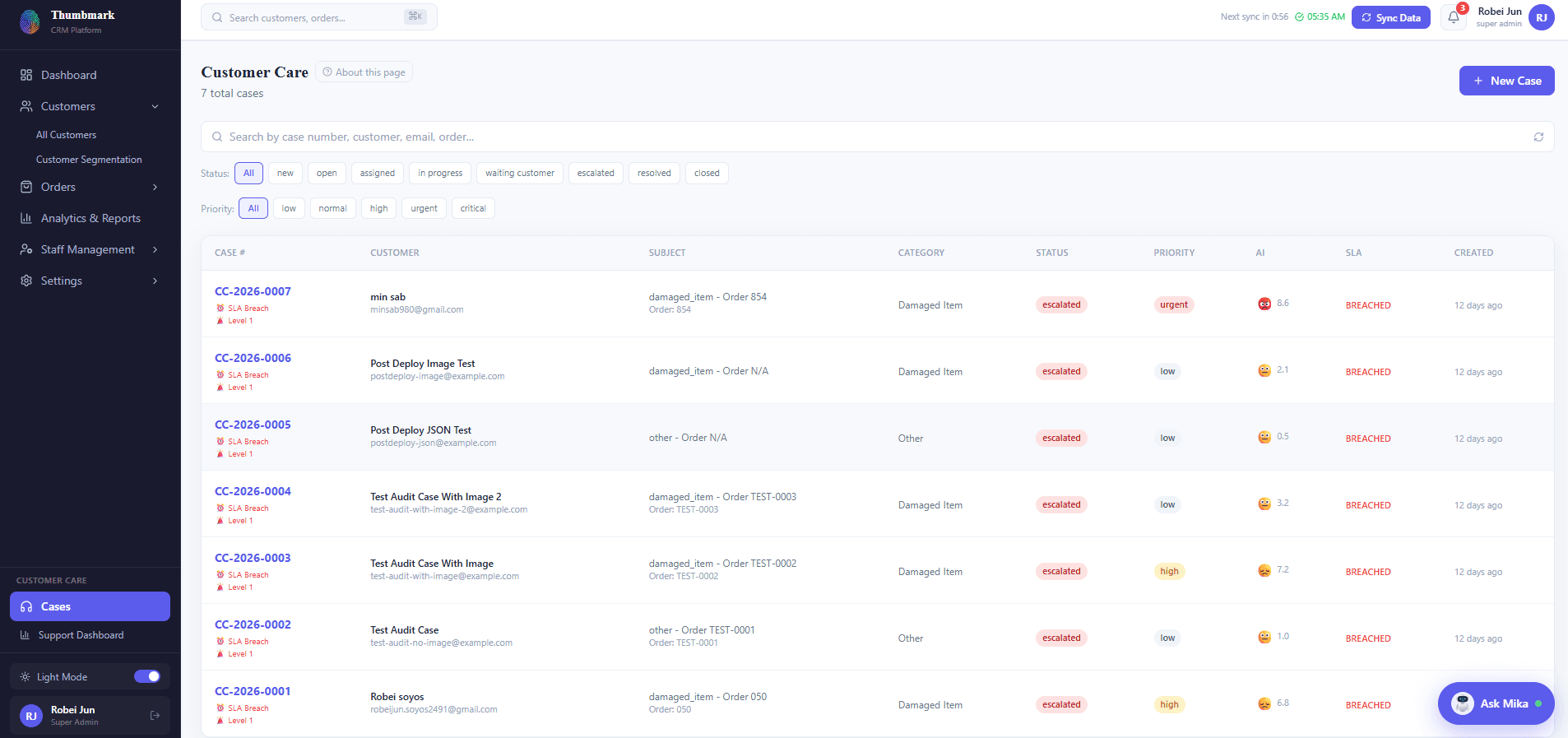The width and height of the screenshot is (1568, 738).
Task: Click the RJ avatar in top bar
Action: coord(1541,17)
